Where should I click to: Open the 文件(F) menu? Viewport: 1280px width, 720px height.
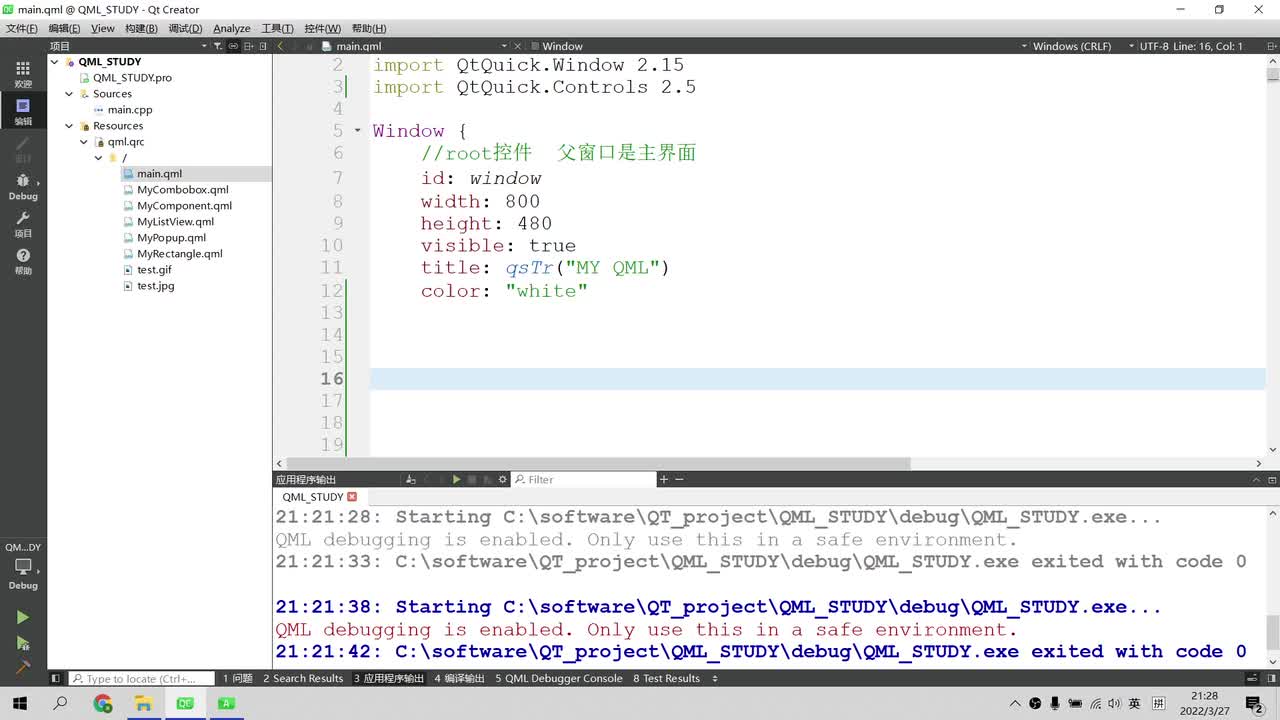coord(22,29)
